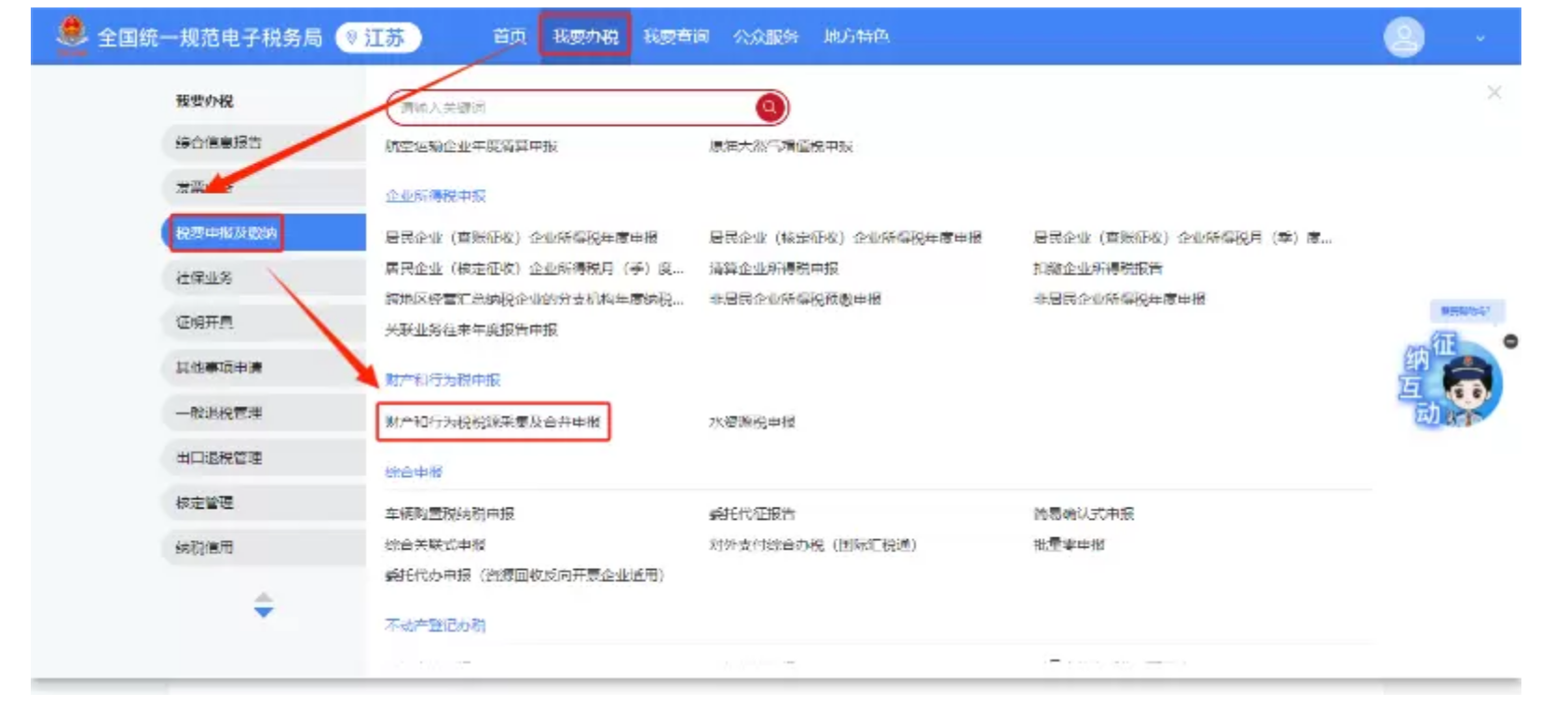Select 综合信息报告 in the sidebar
The image size is (1568, 706).
[265, 143]
